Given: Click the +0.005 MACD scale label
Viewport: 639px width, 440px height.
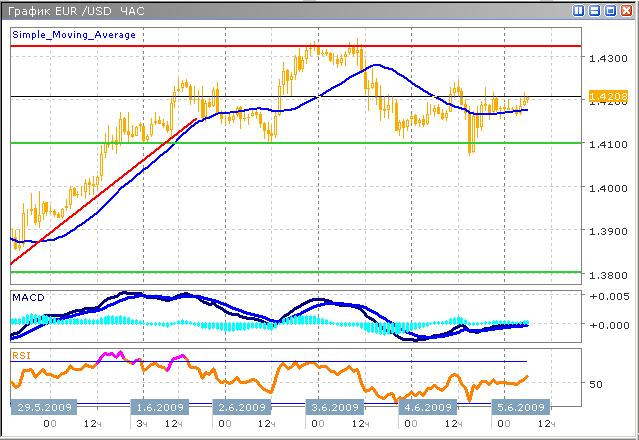Looking at the screenshot, I should coord(608,297).
